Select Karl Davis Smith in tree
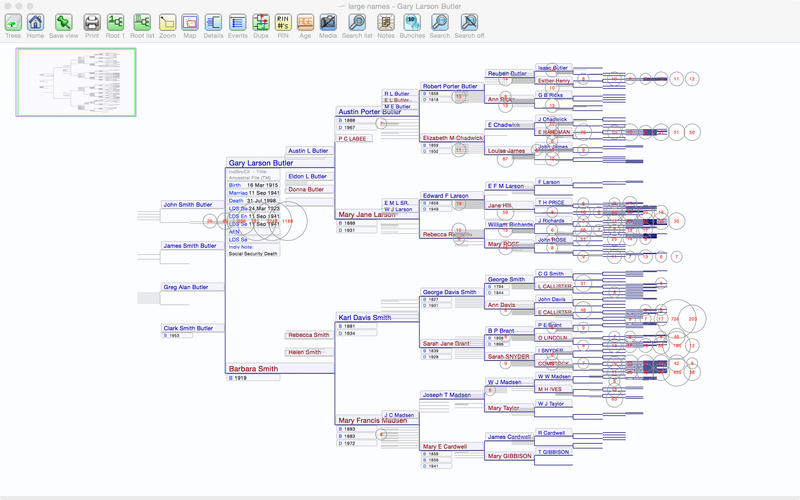 coord(364,317)
